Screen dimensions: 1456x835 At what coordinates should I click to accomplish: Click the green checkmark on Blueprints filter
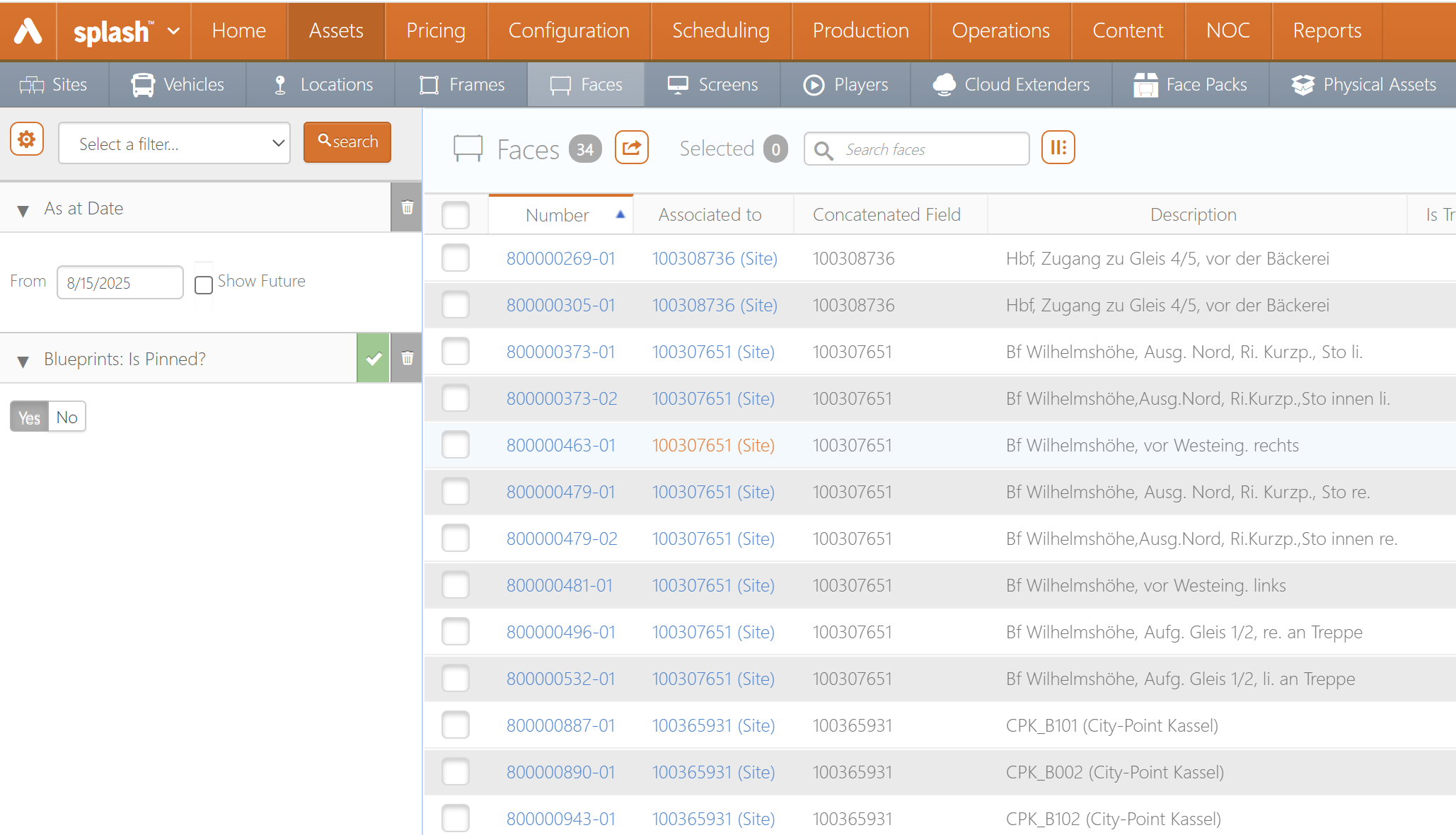coord(374,358)
